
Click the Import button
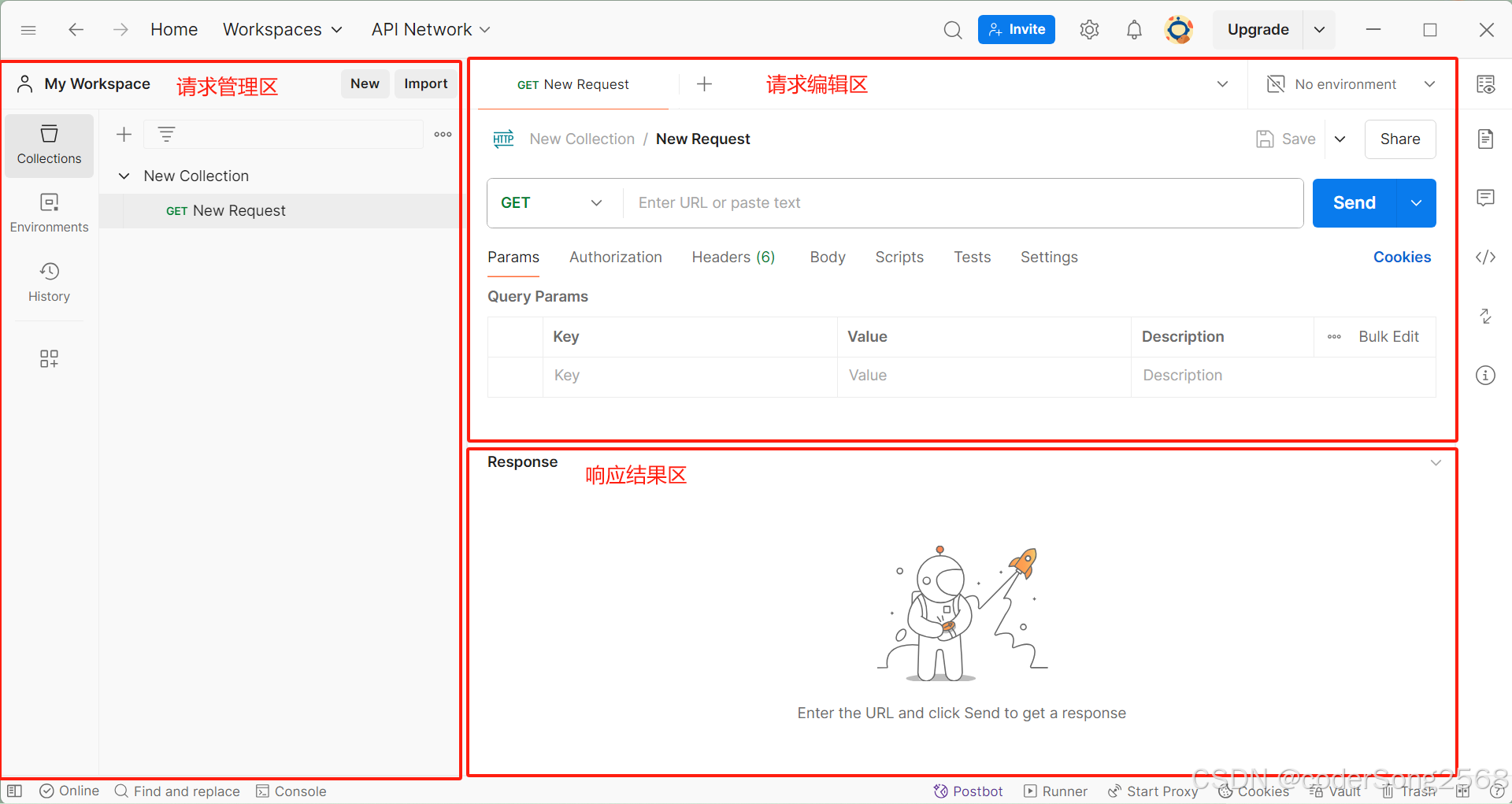425,83
